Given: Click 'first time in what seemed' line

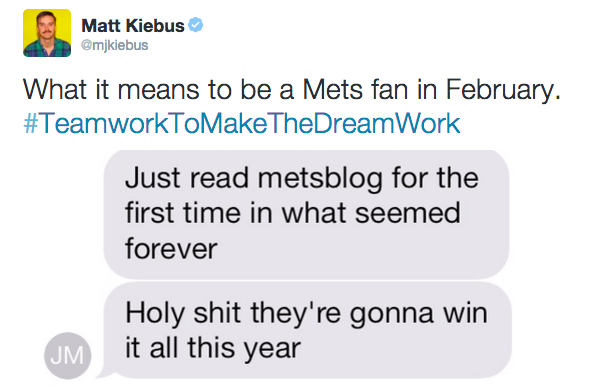Looking at the screenshot, I should [293, 213].
